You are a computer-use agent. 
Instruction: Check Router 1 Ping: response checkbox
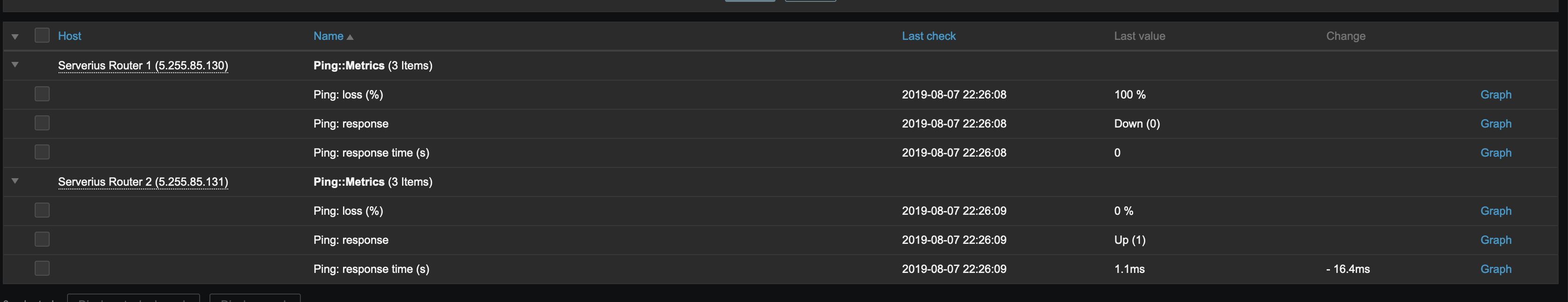[42, 123]
